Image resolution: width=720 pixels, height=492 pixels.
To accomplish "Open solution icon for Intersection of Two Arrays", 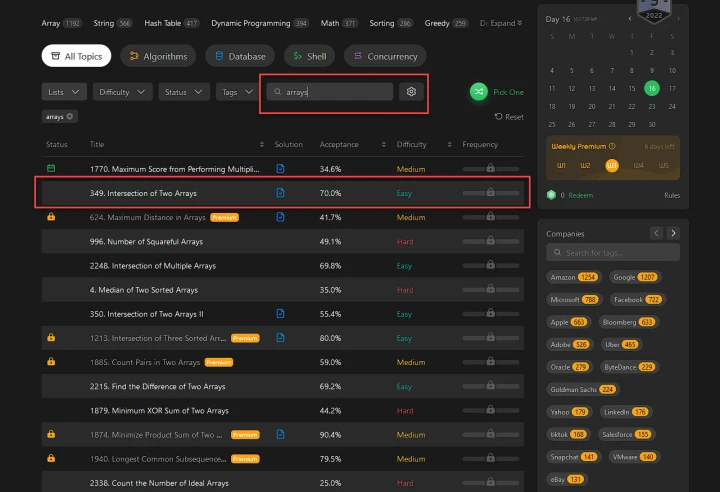I will (280, 193).
